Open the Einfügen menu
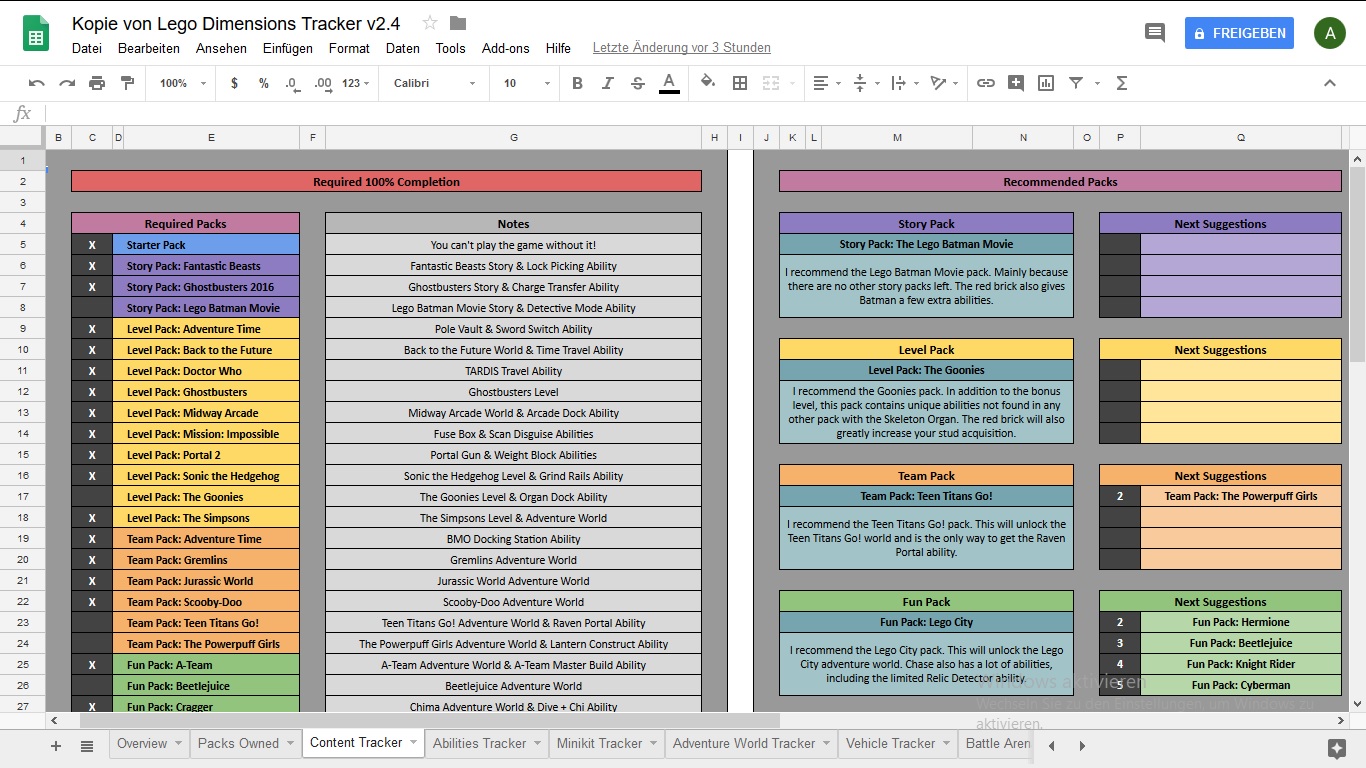 [x=288, y=48]
